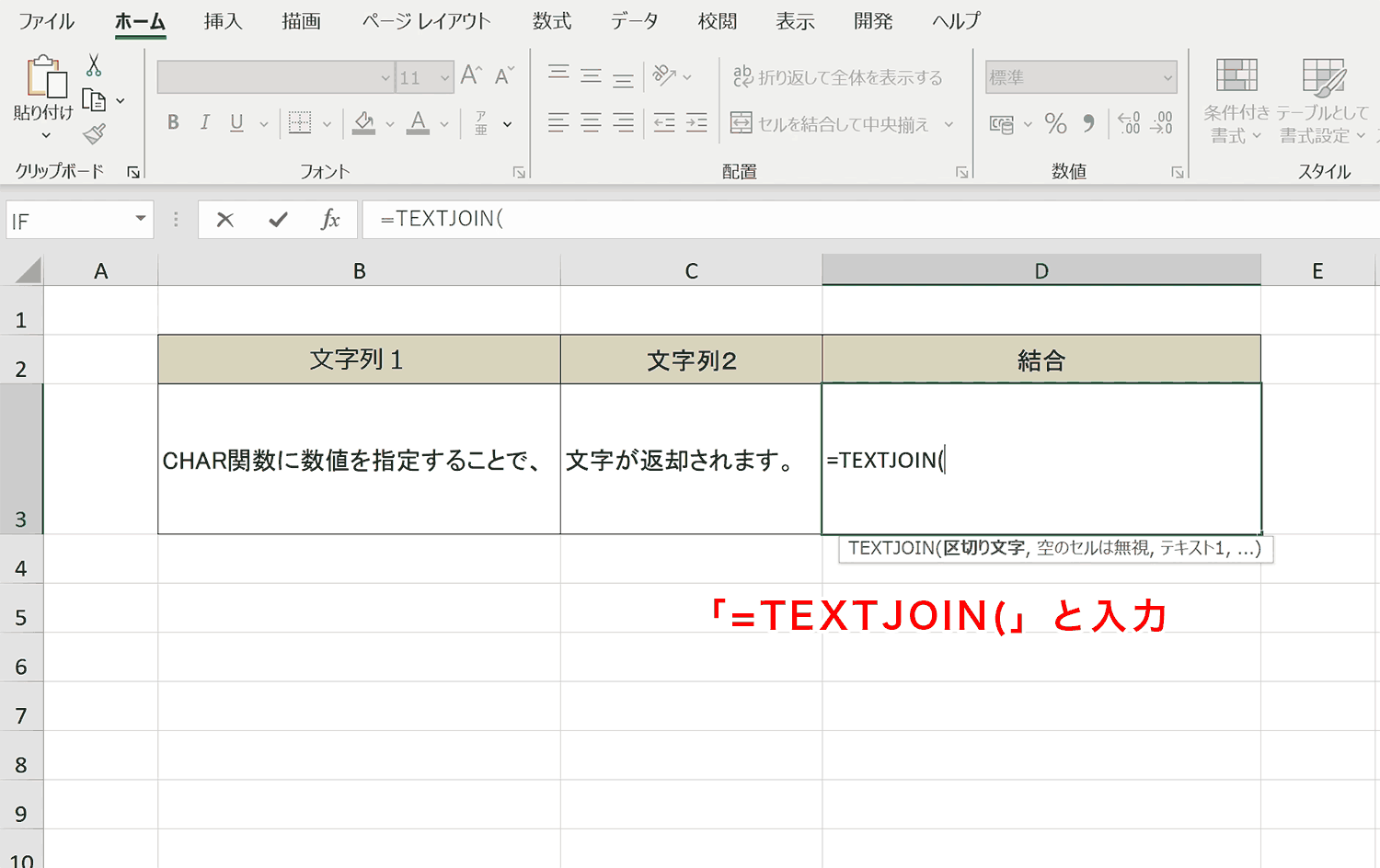Click the Fill Color bucket icon
Screen dimensions: 1380x868
click(x=364, y=122)
